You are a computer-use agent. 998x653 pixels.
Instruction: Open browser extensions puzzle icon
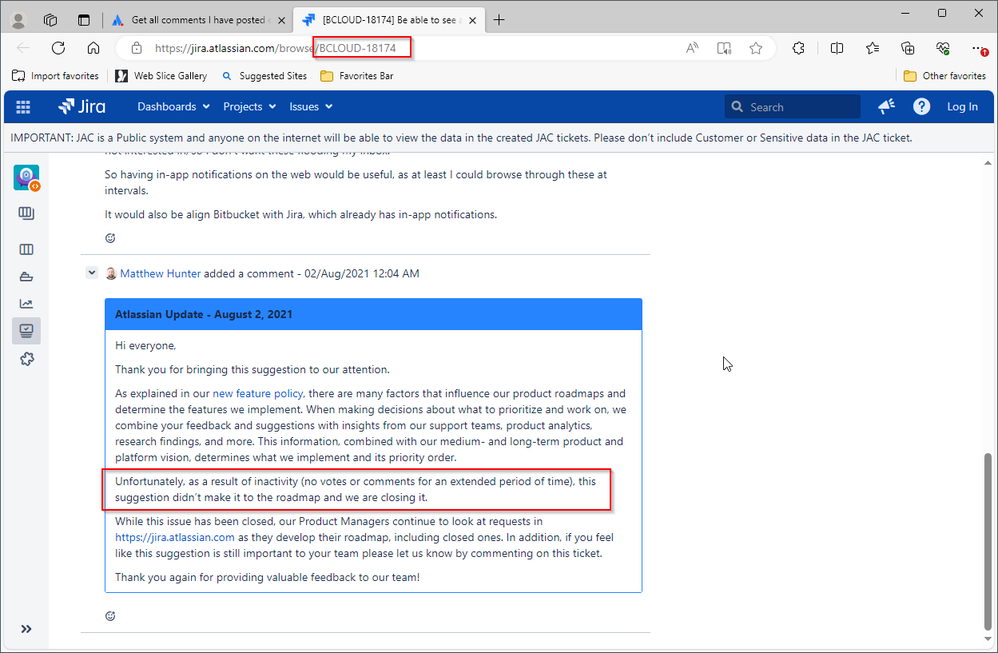click(798, 48)
